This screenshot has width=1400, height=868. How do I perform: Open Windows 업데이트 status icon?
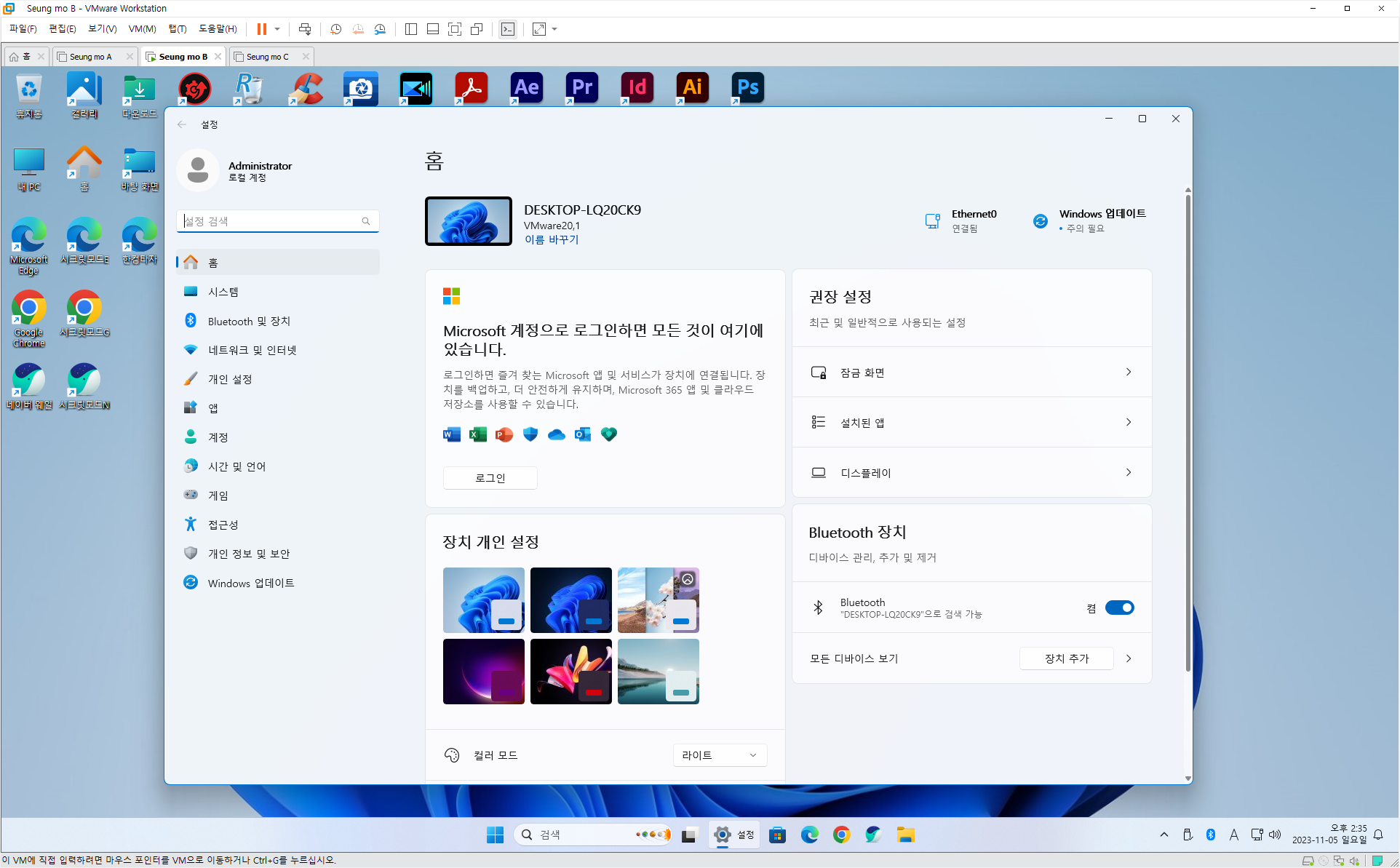1041,220
